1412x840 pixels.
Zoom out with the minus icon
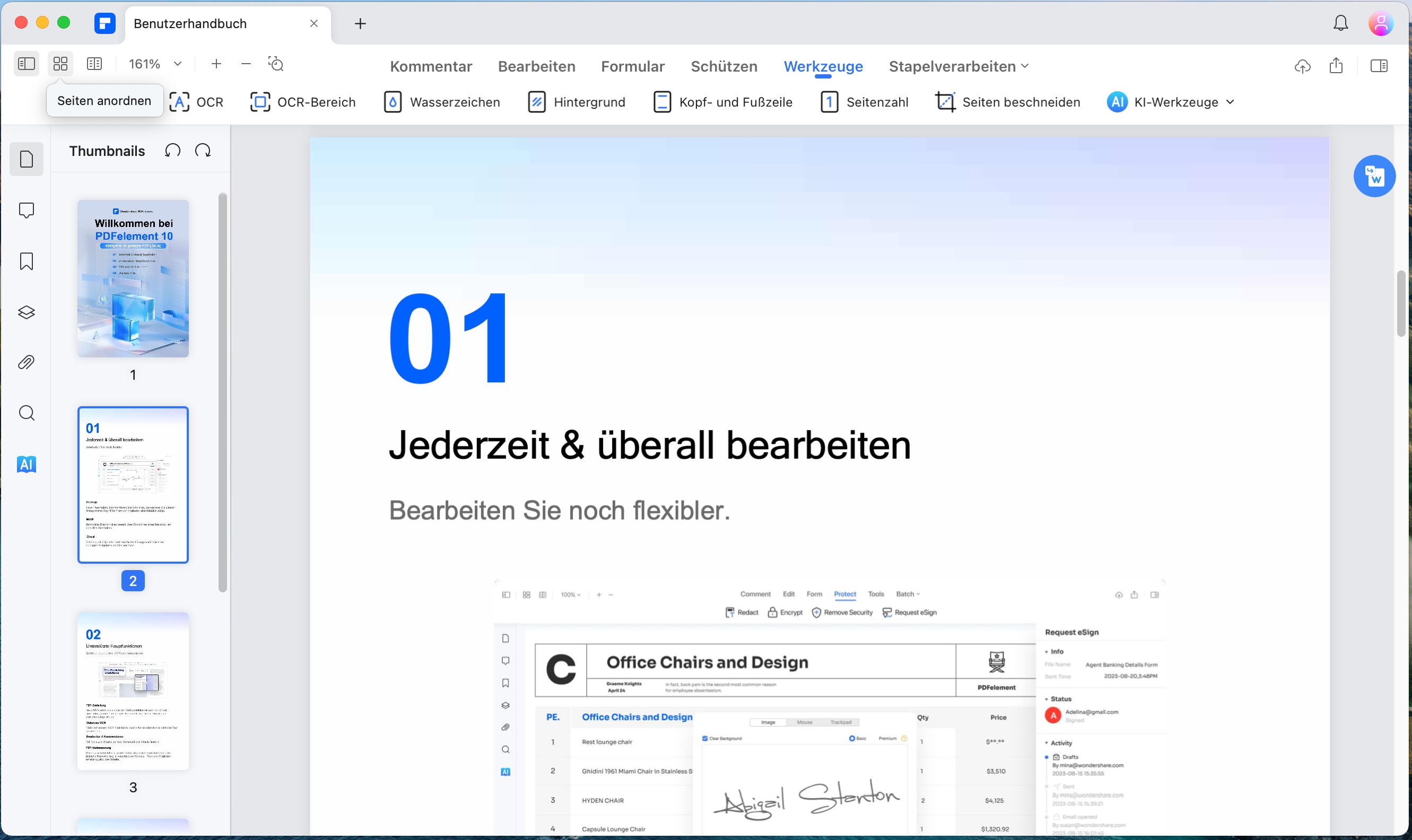(246, 64)
